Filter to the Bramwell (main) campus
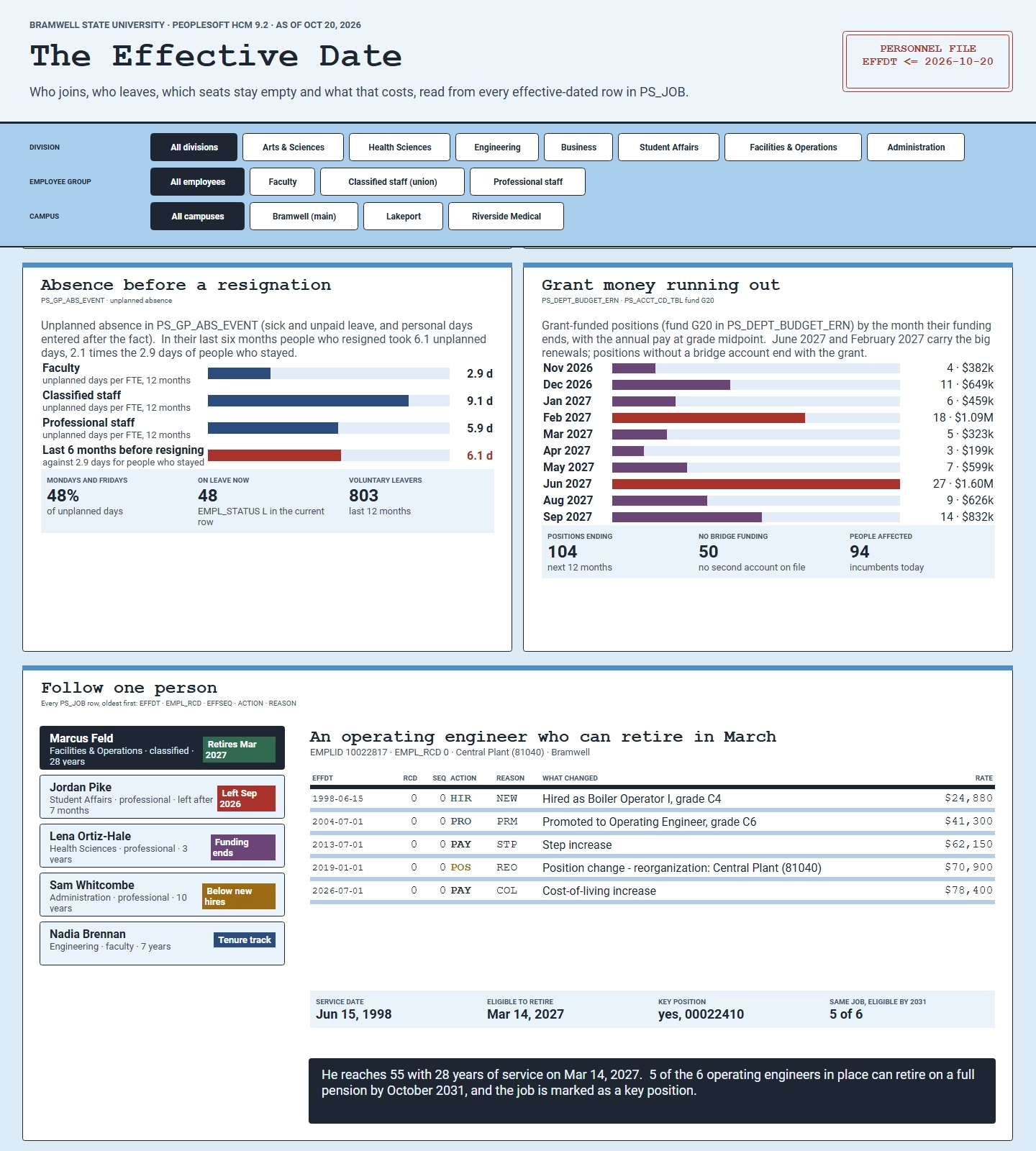The image size is (1036, 1151). pos(304,217)
